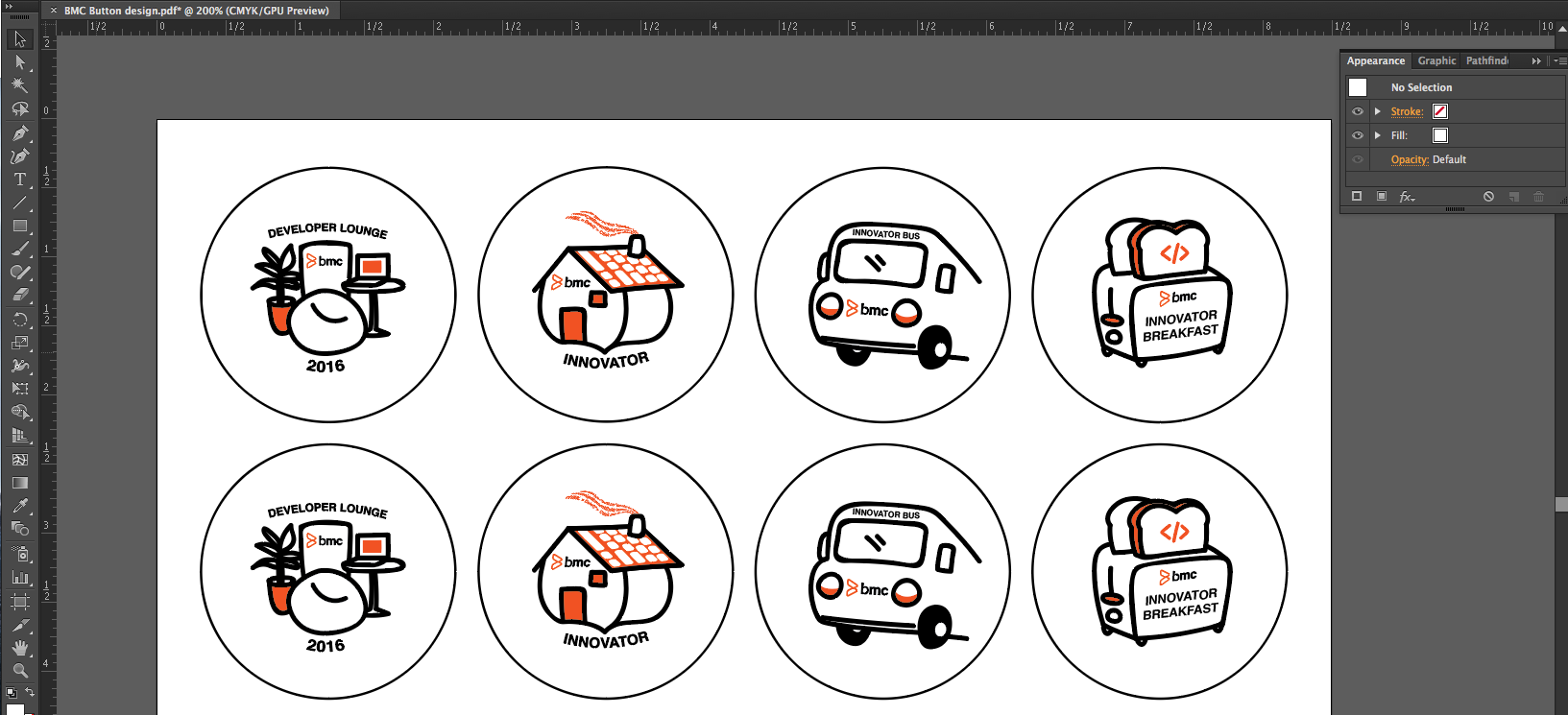
Task: Select the Paintbrush tool
Action: (x=19, y=249)
